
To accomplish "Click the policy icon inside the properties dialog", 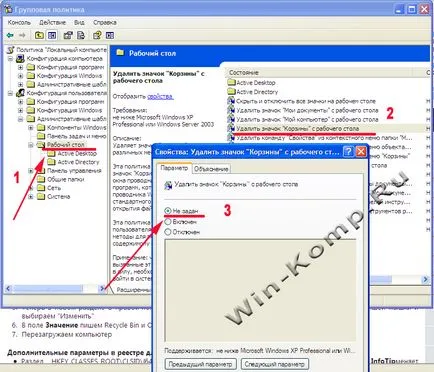I will [x=168, y=185].
